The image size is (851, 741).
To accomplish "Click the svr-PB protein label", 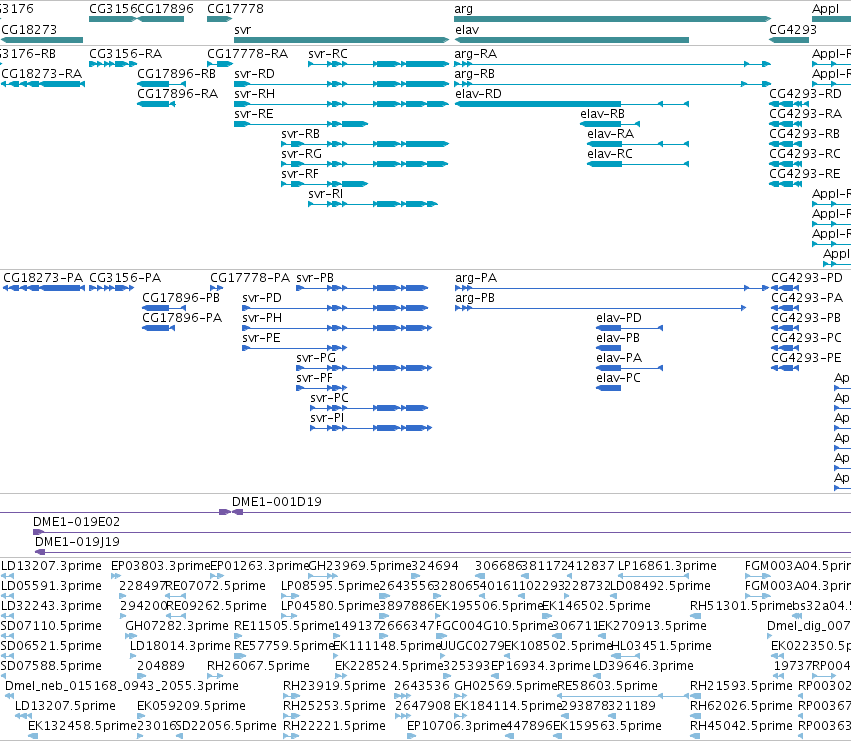I will pos(315,278).
